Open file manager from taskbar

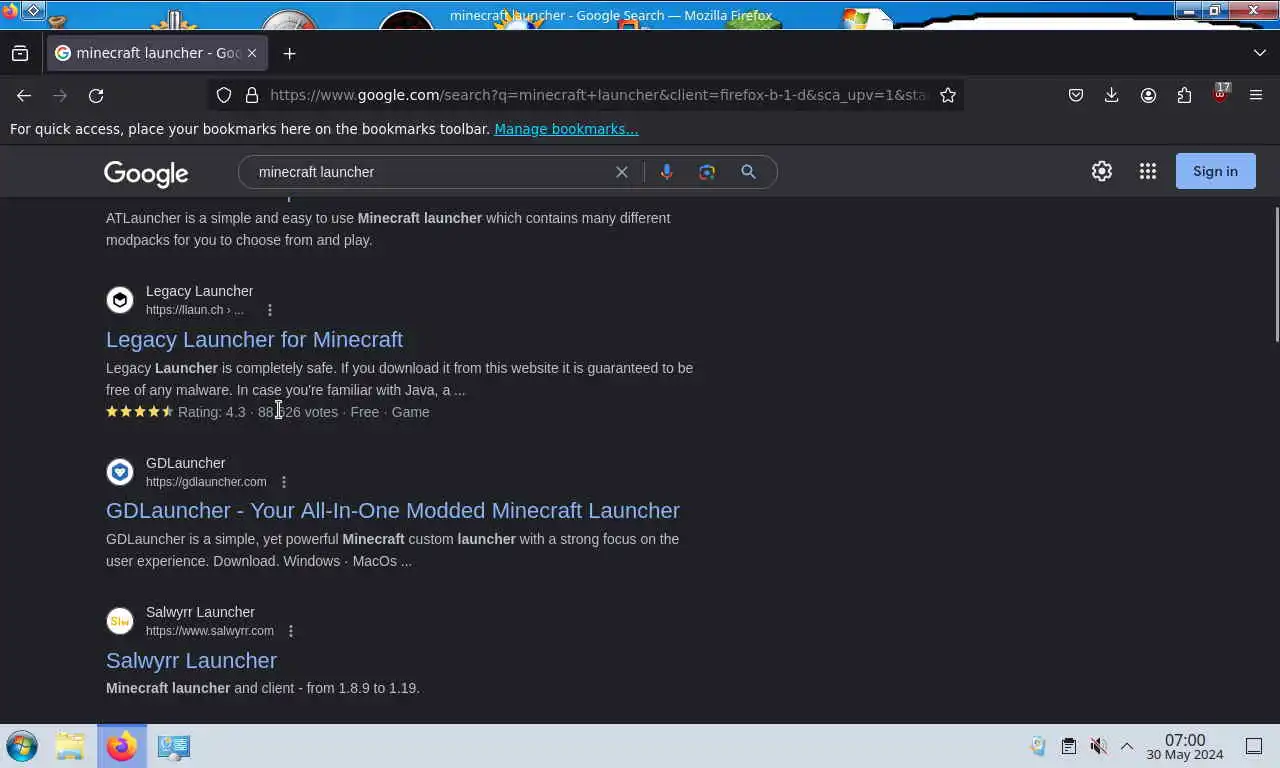(70, 746)
